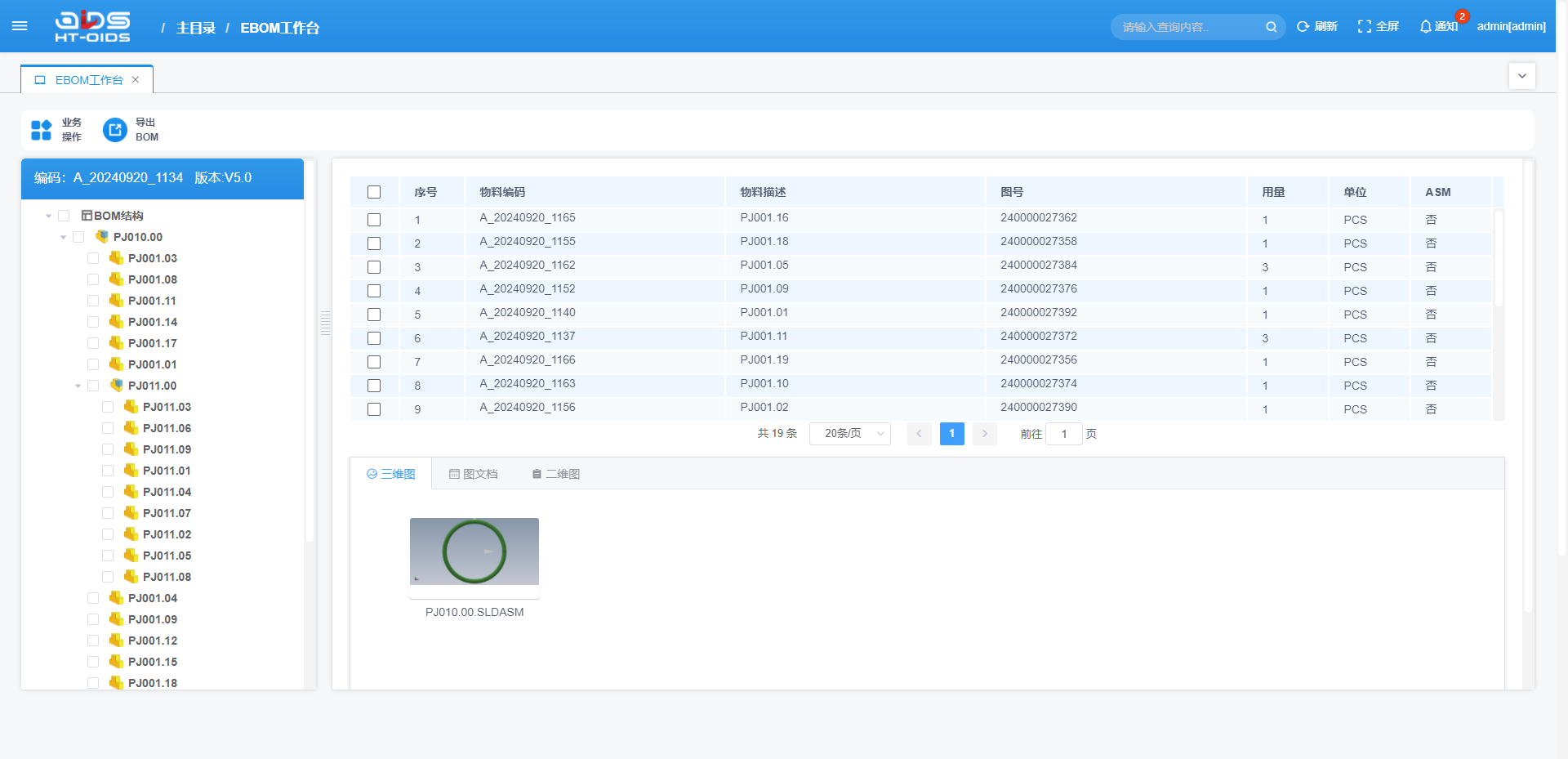Enter fullscreen with 全屏 icon
This screenshot has height=759, width=1568.
(x=1364, y=27)
